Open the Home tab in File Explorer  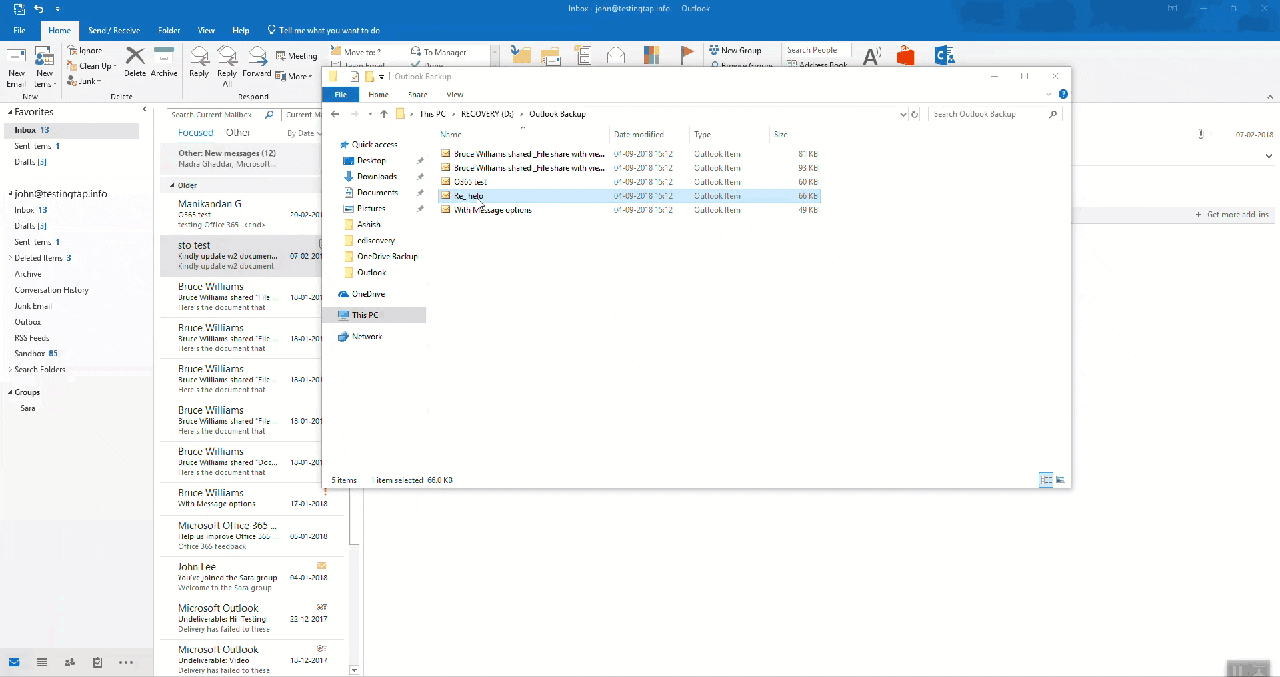click(x=378, y=94)
